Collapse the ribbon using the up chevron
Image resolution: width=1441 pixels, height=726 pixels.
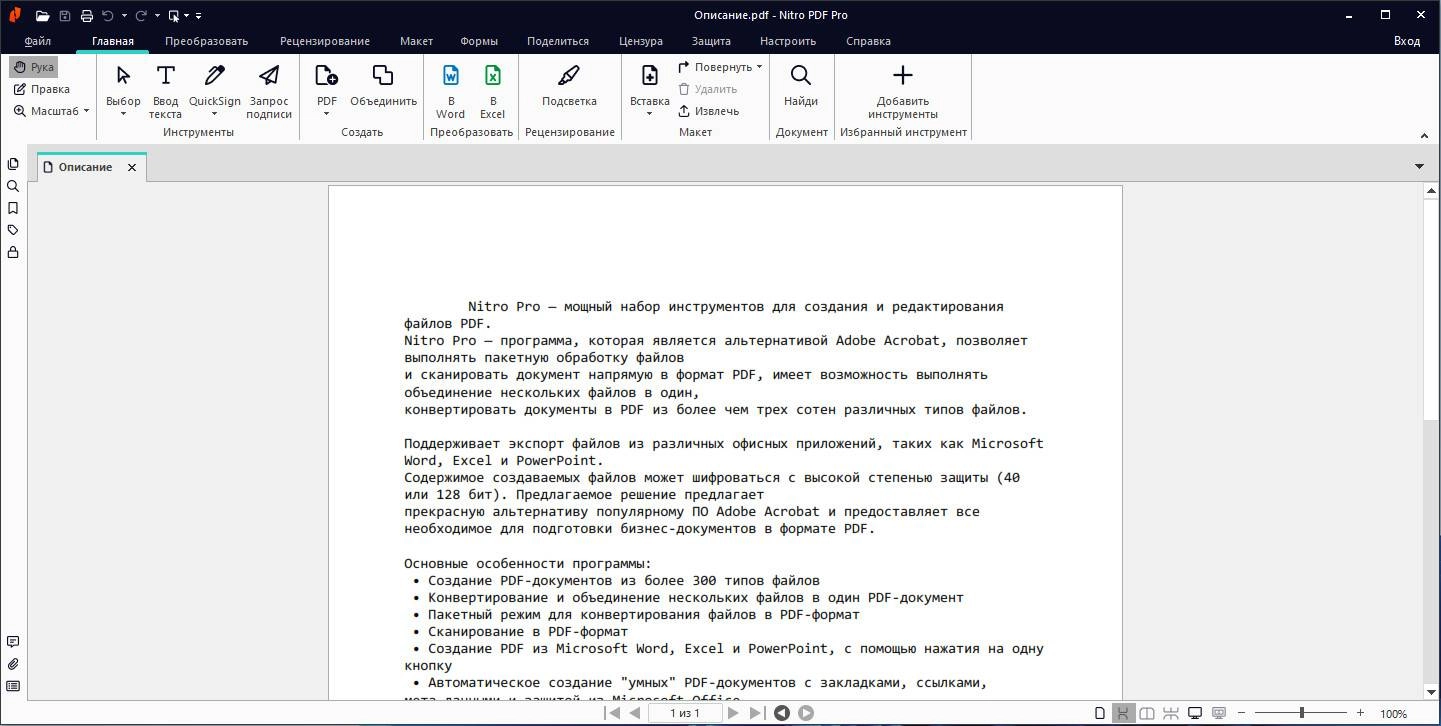[x=1424, y=135]
